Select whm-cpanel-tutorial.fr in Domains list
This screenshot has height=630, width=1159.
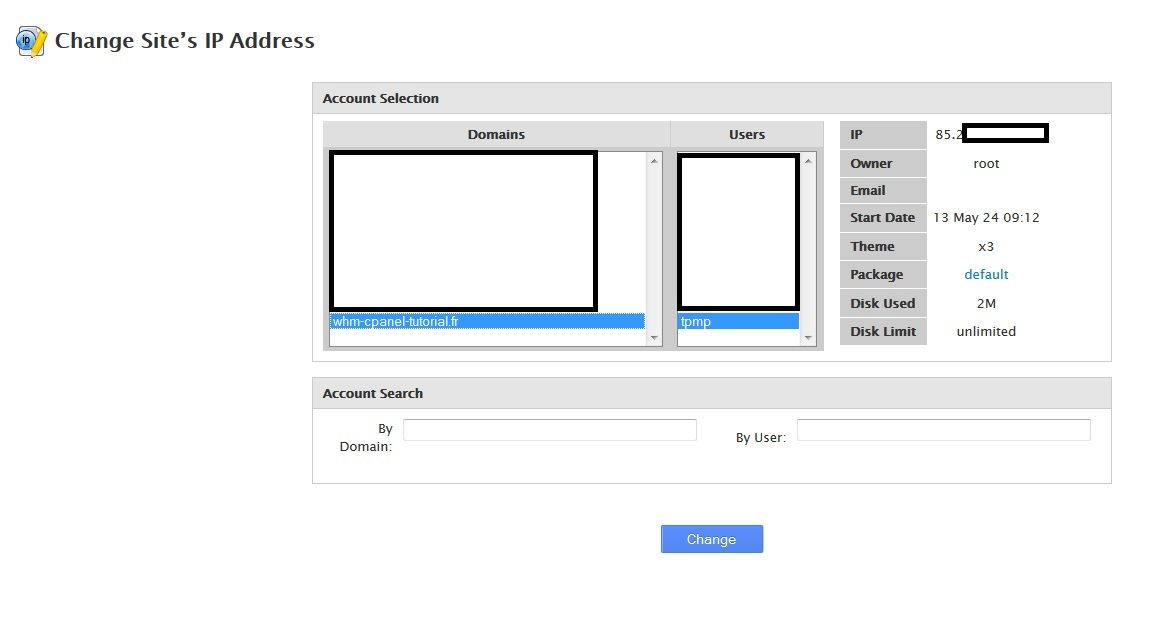pos(486,322)
